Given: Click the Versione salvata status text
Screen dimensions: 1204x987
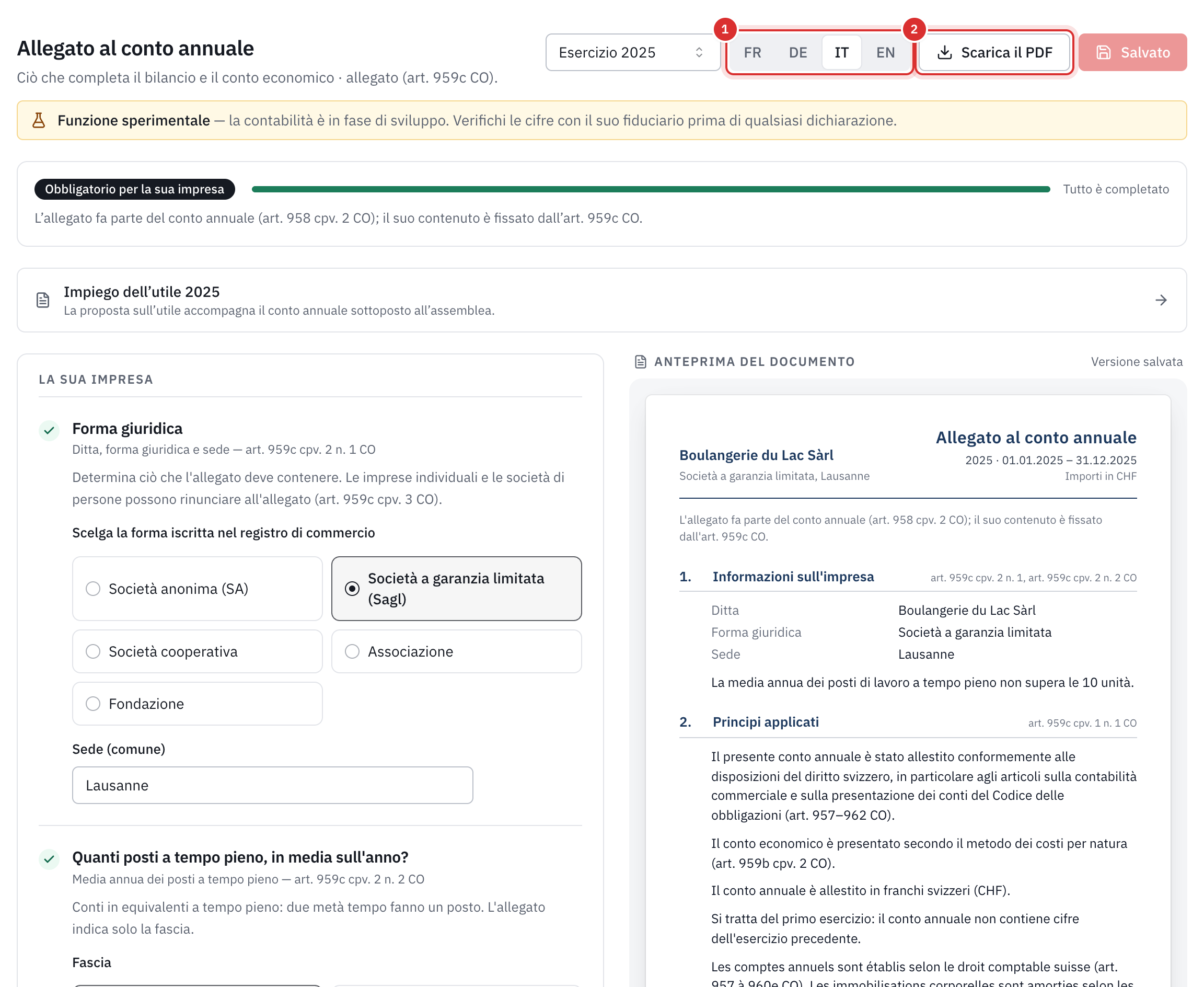Looking at the screenshot, I should (x=1137, y=362).
